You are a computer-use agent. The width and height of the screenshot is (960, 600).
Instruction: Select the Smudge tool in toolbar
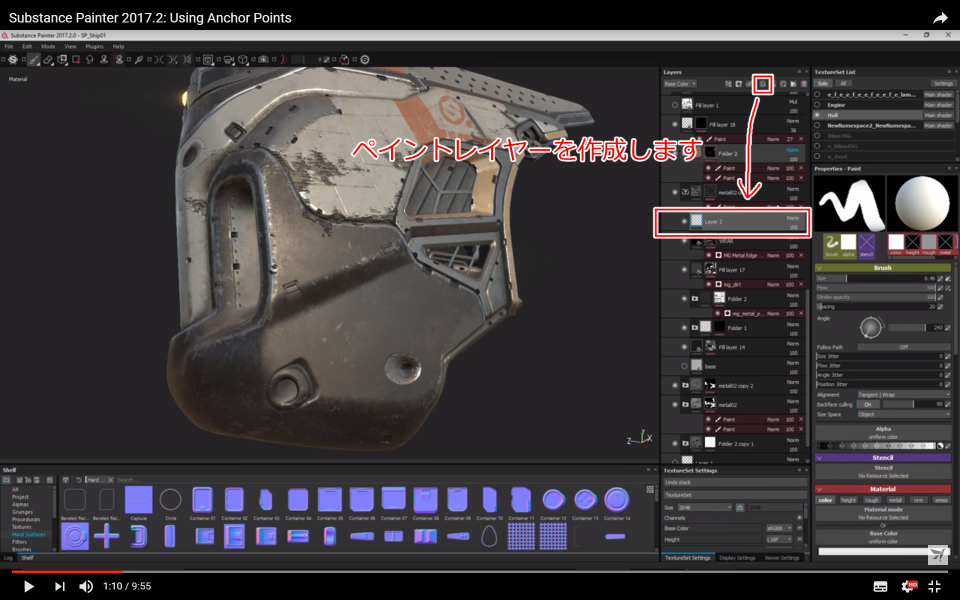point(90,59)
